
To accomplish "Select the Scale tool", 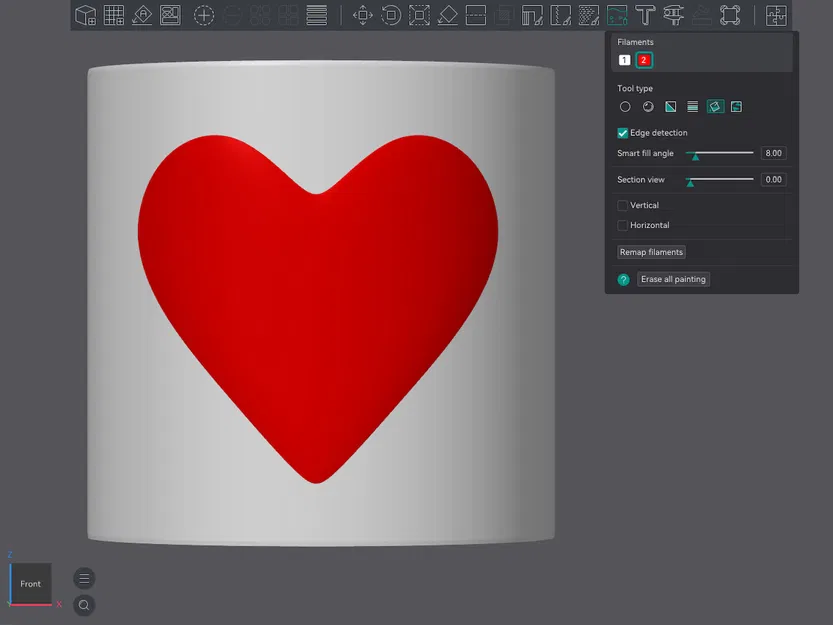I will pyautogui.click(x=420, y=15).
